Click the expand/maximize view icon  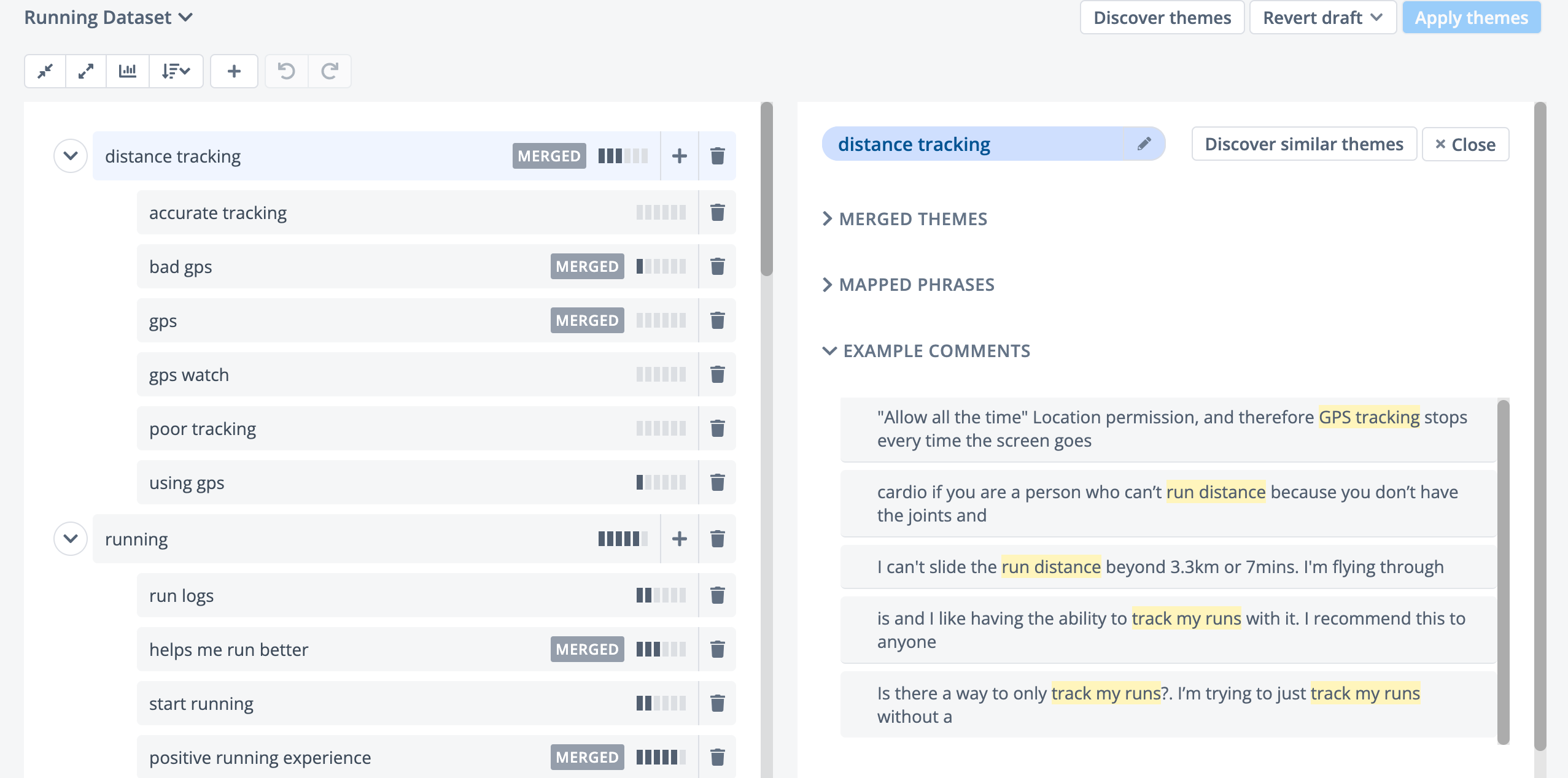[86, 70]
